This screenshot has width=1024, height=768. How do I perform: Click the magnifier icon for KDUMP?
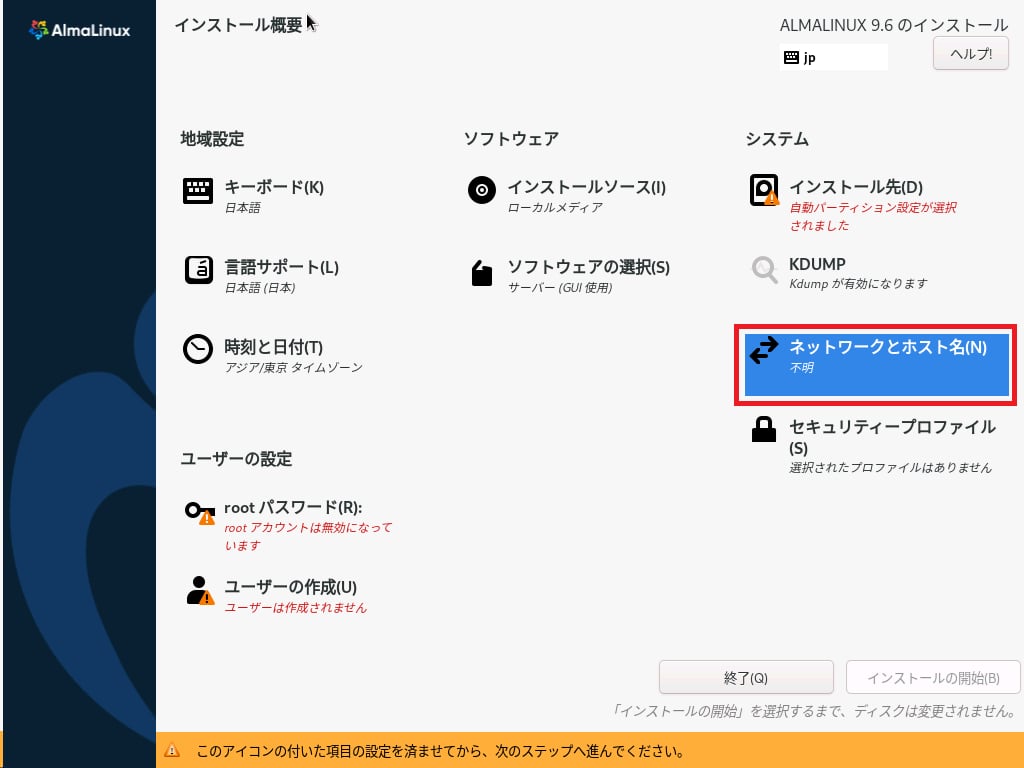pos(764,270)
